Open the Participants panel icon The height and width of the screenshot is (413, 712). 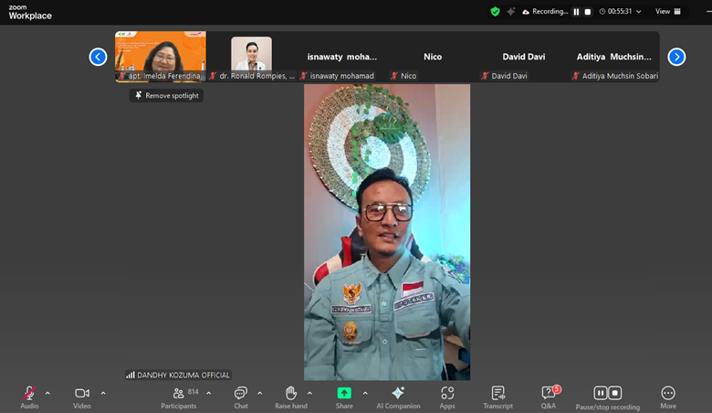178,393
